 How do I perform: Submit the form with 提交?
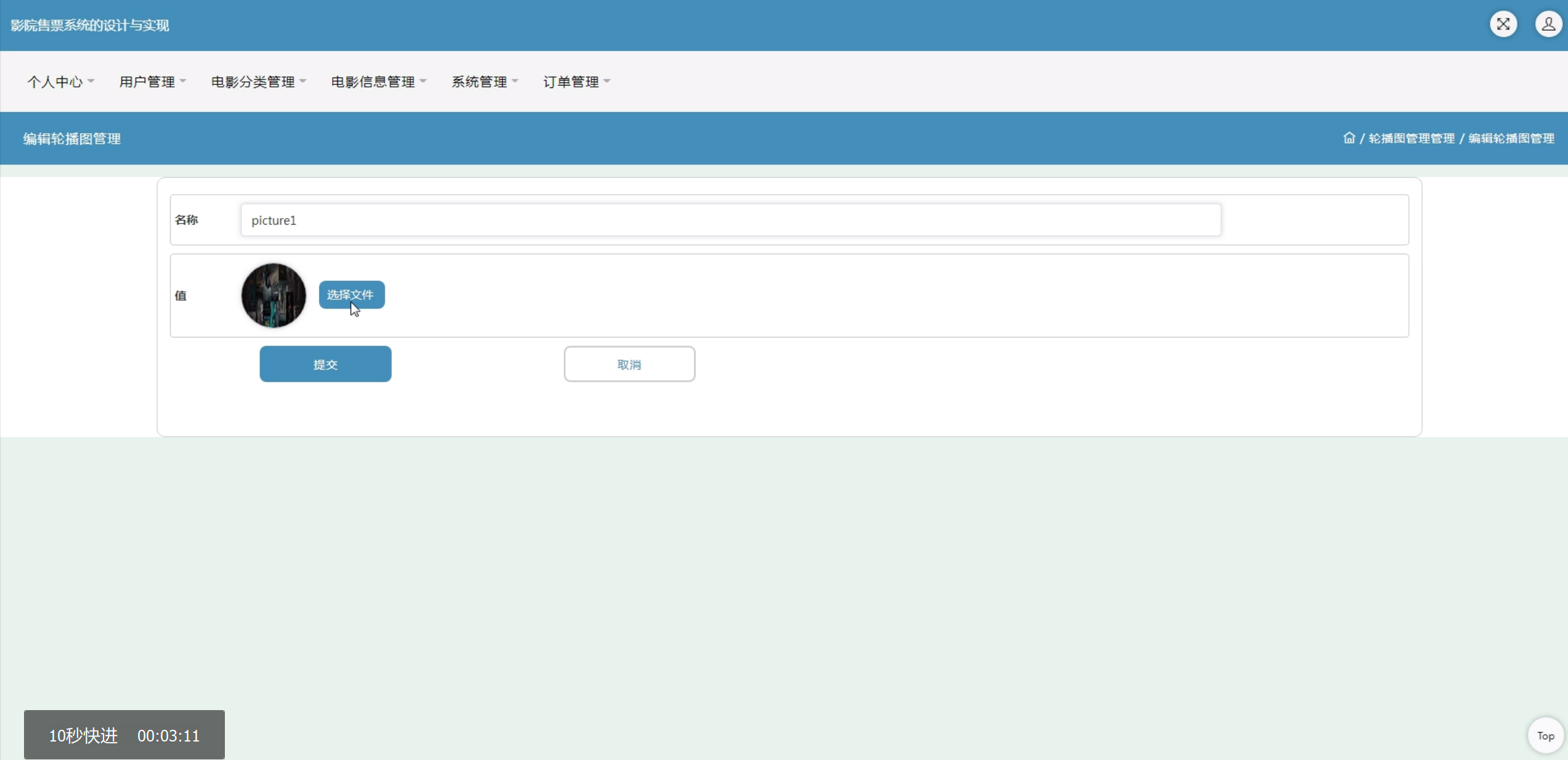point(325,364)
